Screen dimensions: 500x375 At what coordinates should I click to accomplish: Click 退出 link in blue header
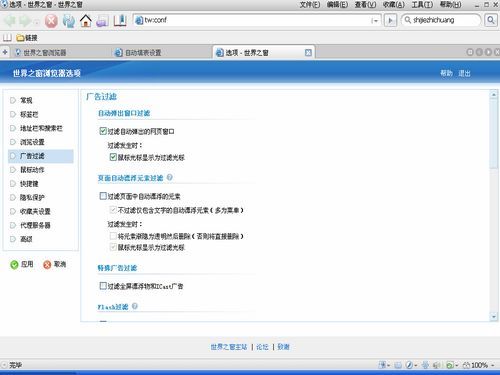coord(464,73)
